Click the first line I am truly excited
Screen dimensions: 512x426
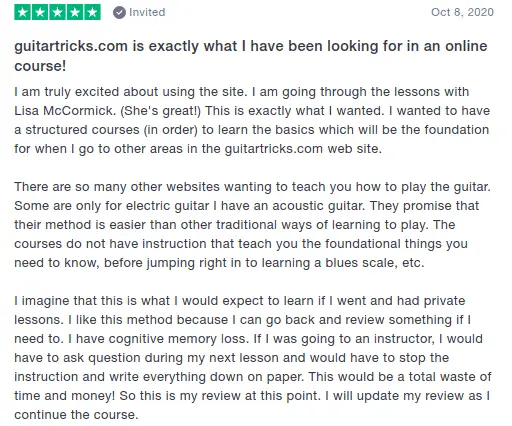(x=242, y=92)
